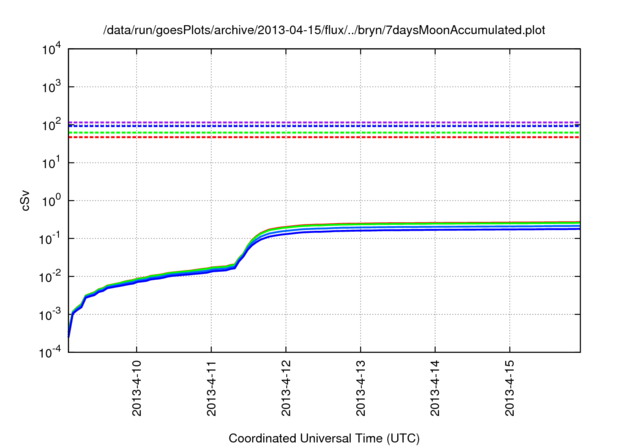Click the cSv y-axis label

coord(25,200)
